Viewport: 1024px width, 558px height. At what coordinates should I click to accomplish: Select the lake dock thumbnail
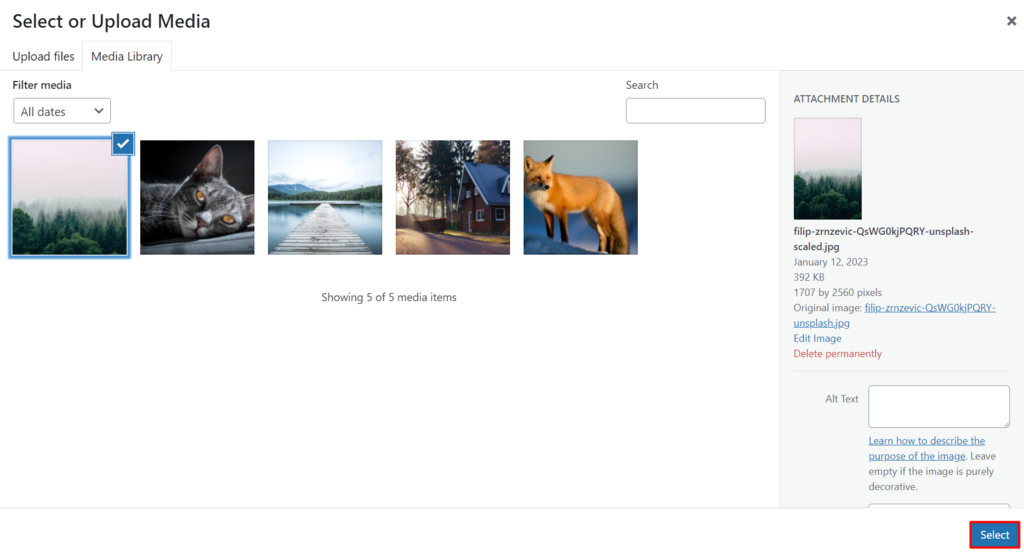tap(325, 197)
